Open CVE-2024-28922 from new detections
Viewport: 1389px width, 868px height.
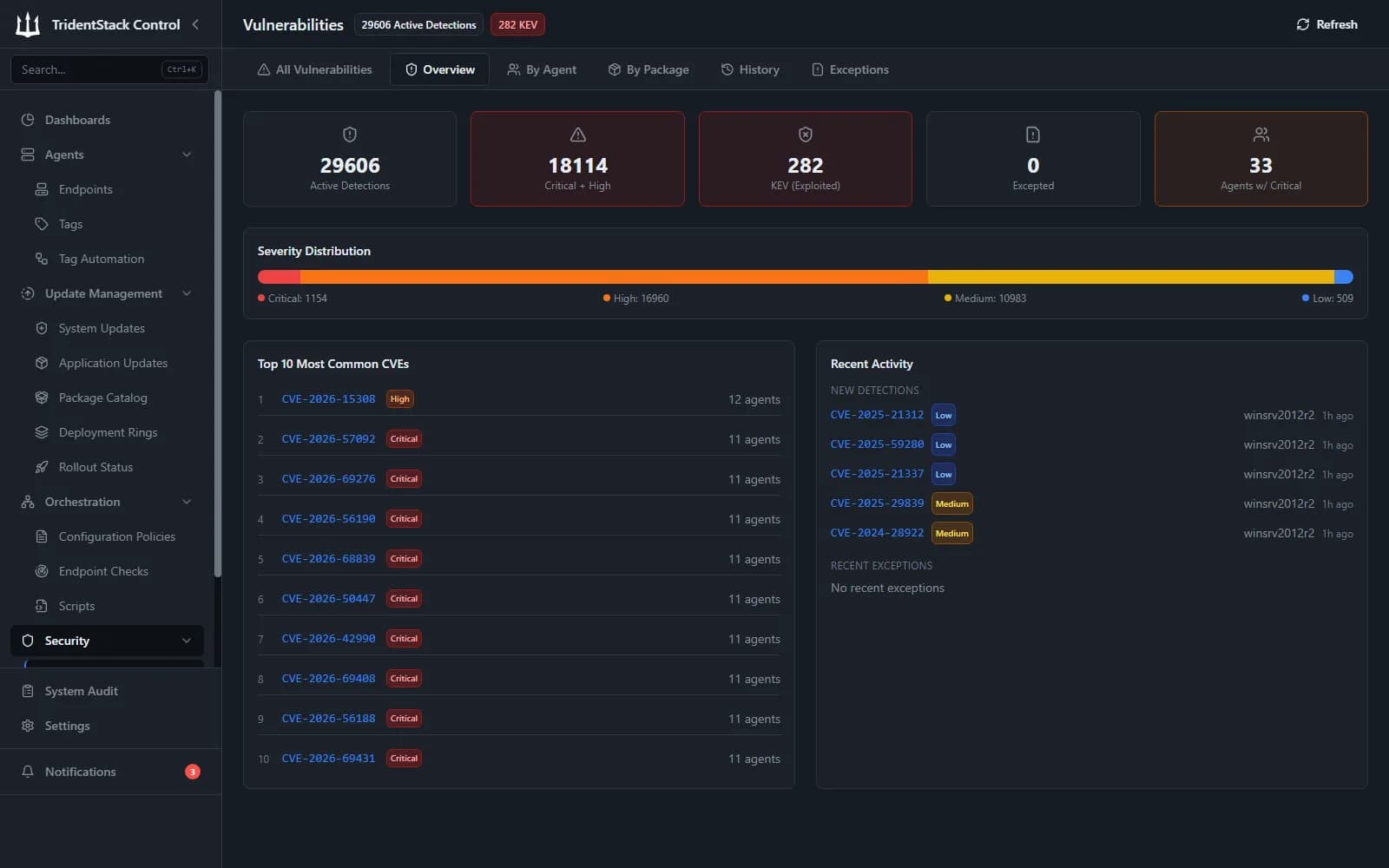(877, 533)
